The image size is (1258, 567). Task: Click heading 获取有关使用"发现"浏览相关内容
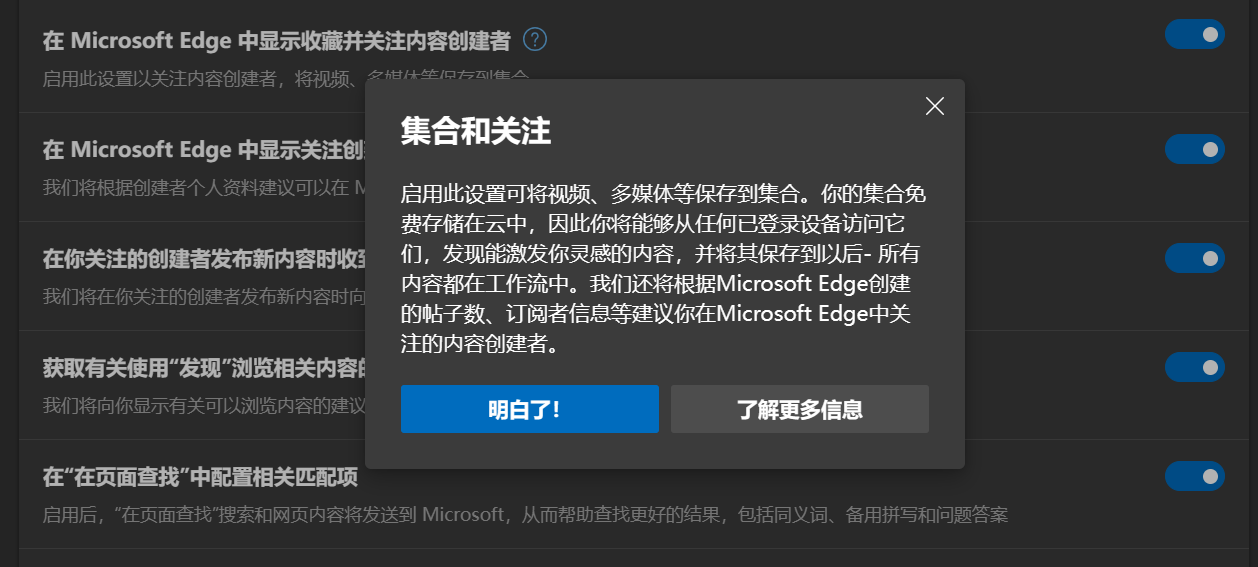point(204,368)
